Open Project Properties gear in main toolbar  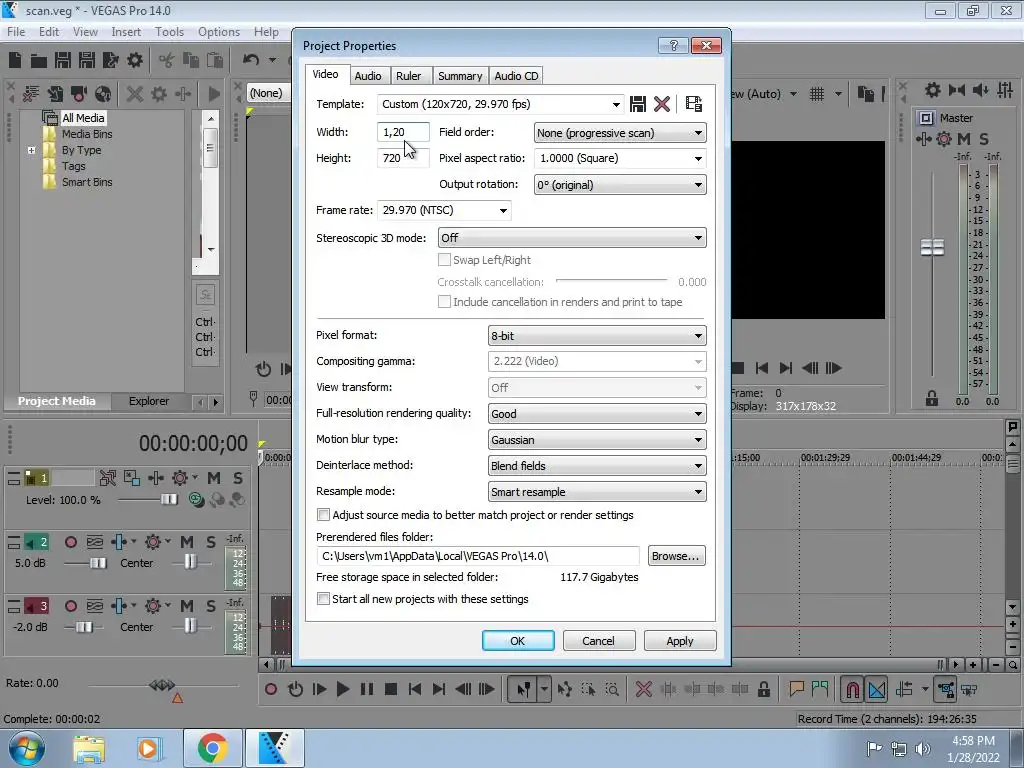[135, 60]
